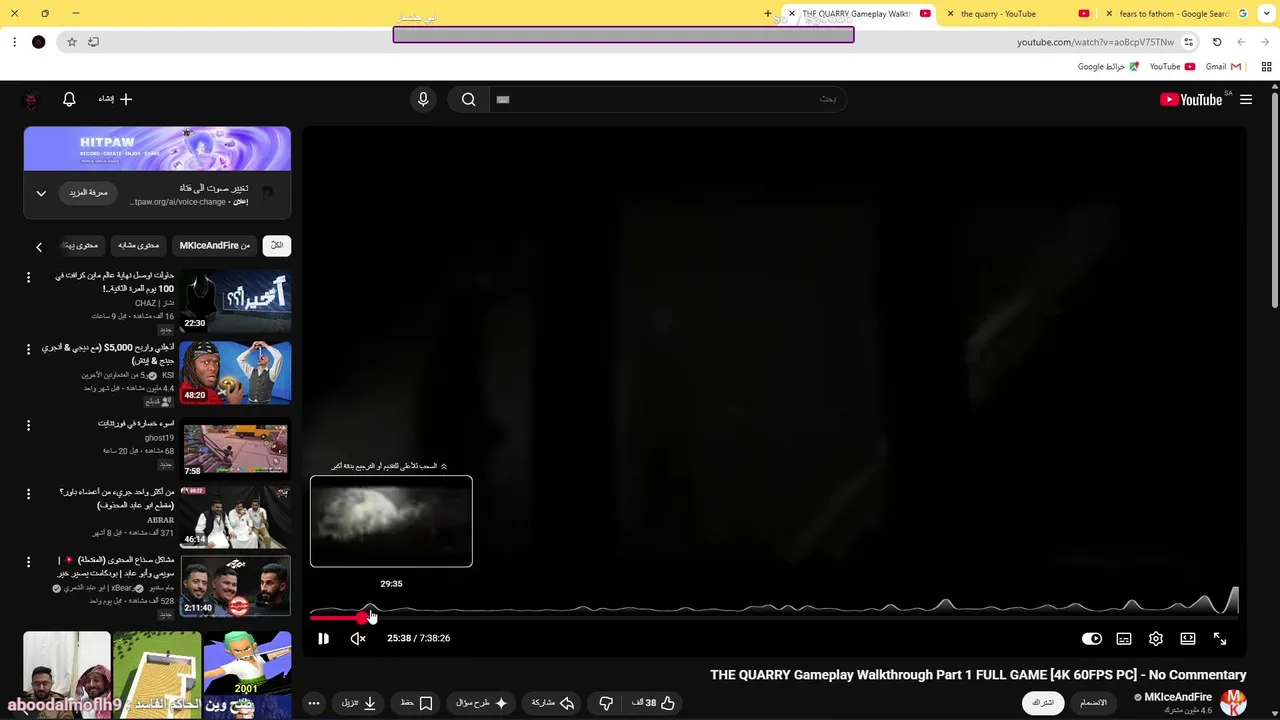Open the ad's learn more (معرفة المزيد) button
Image resolution: width=1280 pixels, height=720 pixels.
pyautogui.click(x=88, y=192)
